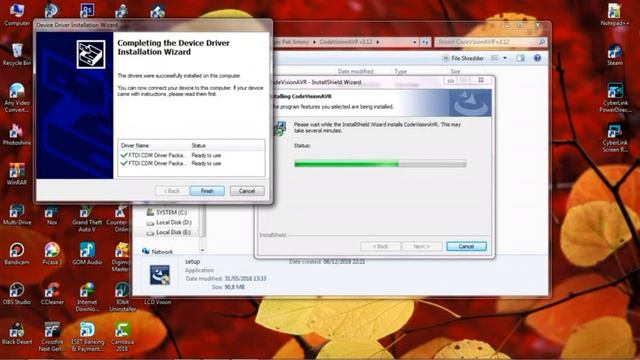Click Cancel in Device Driver Installation Wizard

[247, 191]
